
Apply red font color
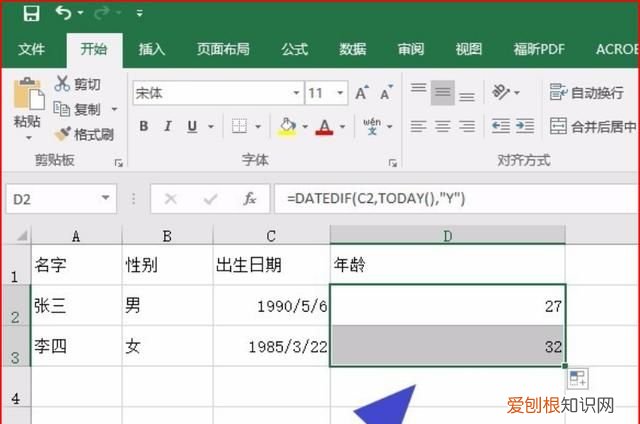(324, 127)
